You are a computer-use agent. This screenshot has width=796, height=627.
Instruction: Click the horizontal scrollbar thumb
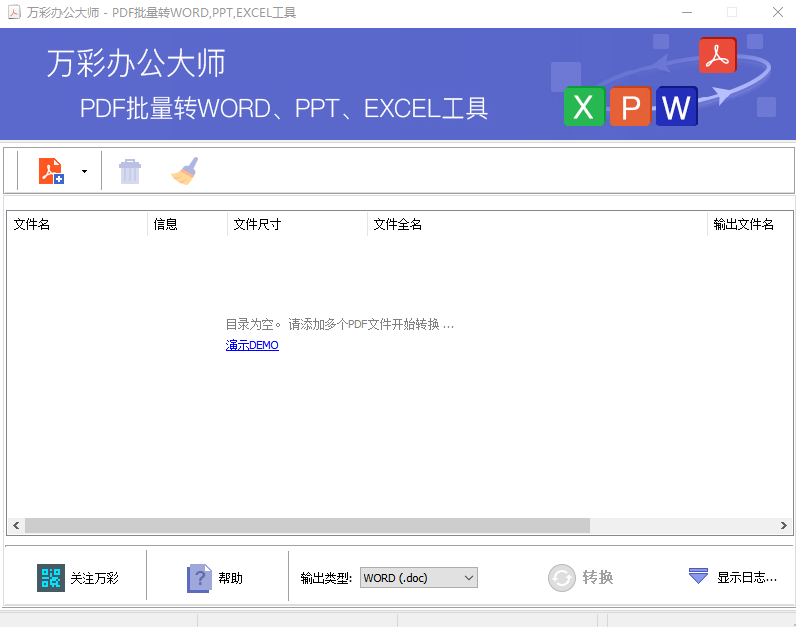click(307, 525)
